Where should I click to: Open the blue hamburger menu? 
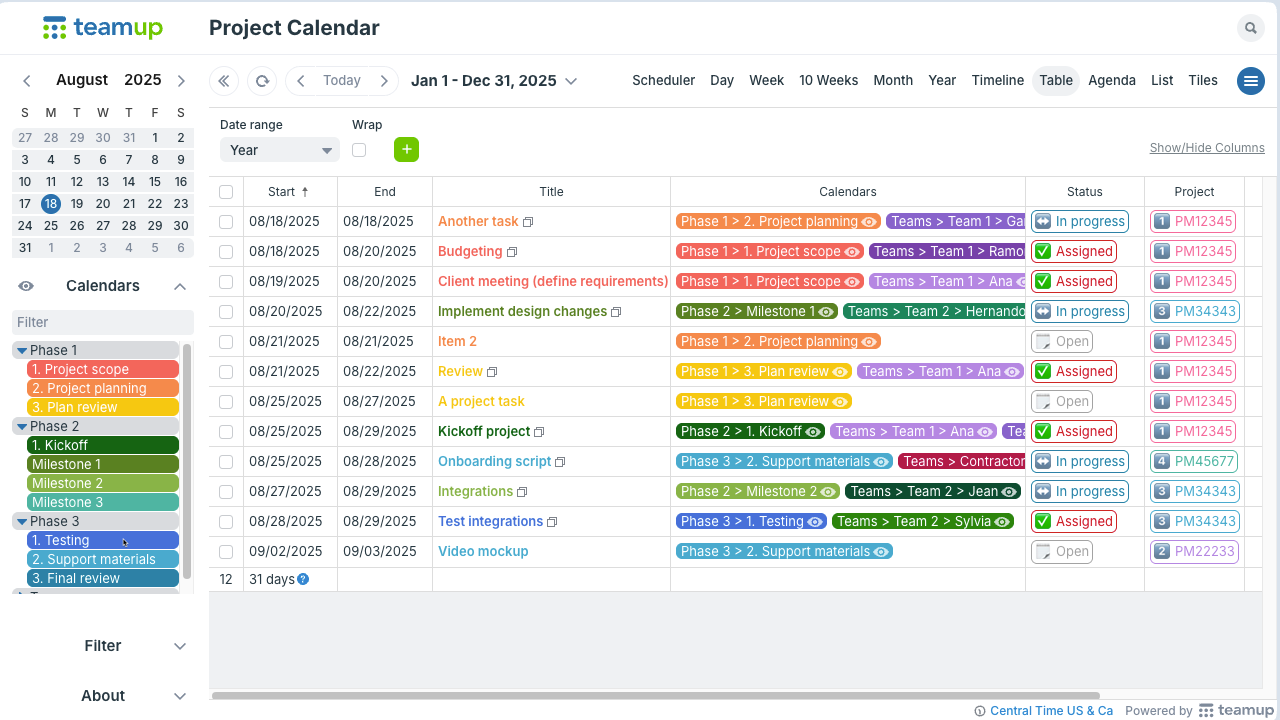click(1250, 81)
